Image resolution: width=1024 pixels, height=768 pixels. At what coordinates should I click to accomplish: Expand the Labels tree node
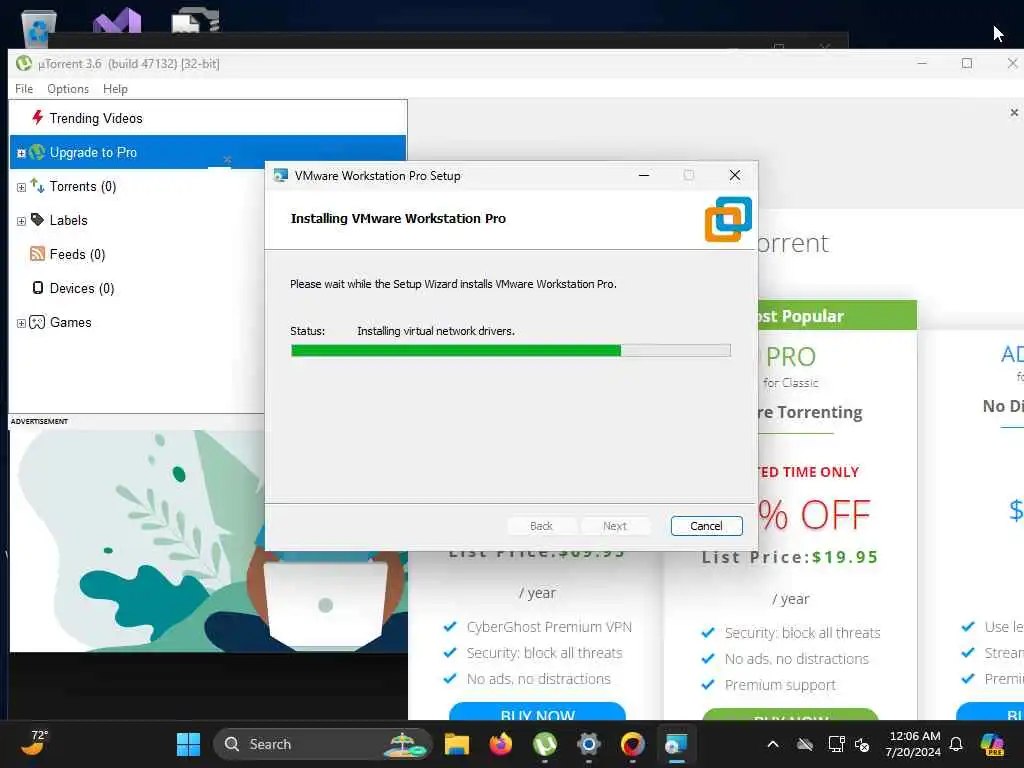pos(21,221)
